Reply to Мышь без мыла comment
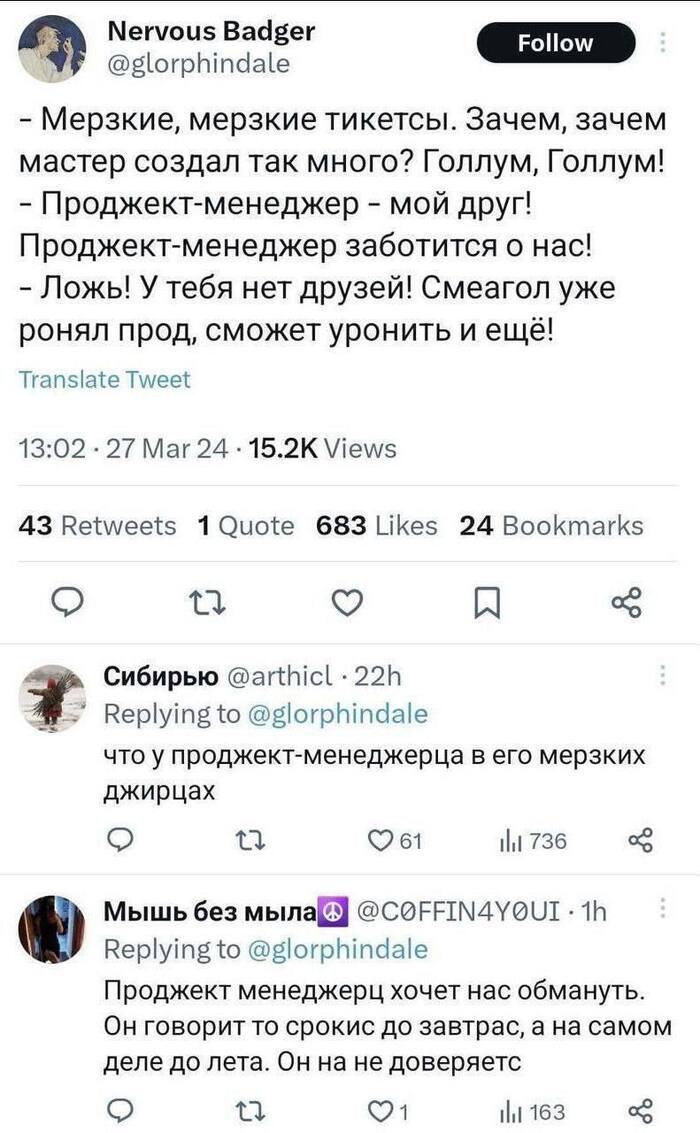 tap(119, 1111)
